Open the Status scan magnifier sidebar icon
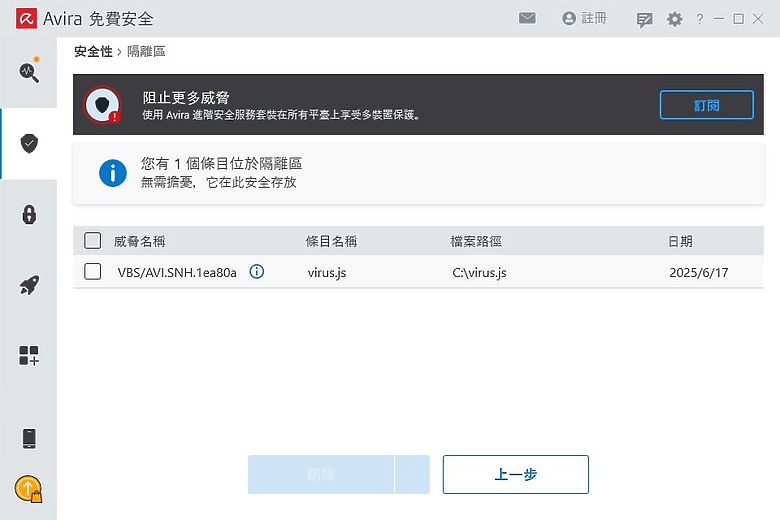The image size is (780, 520). pyautogui.click(x=29, y=72)
